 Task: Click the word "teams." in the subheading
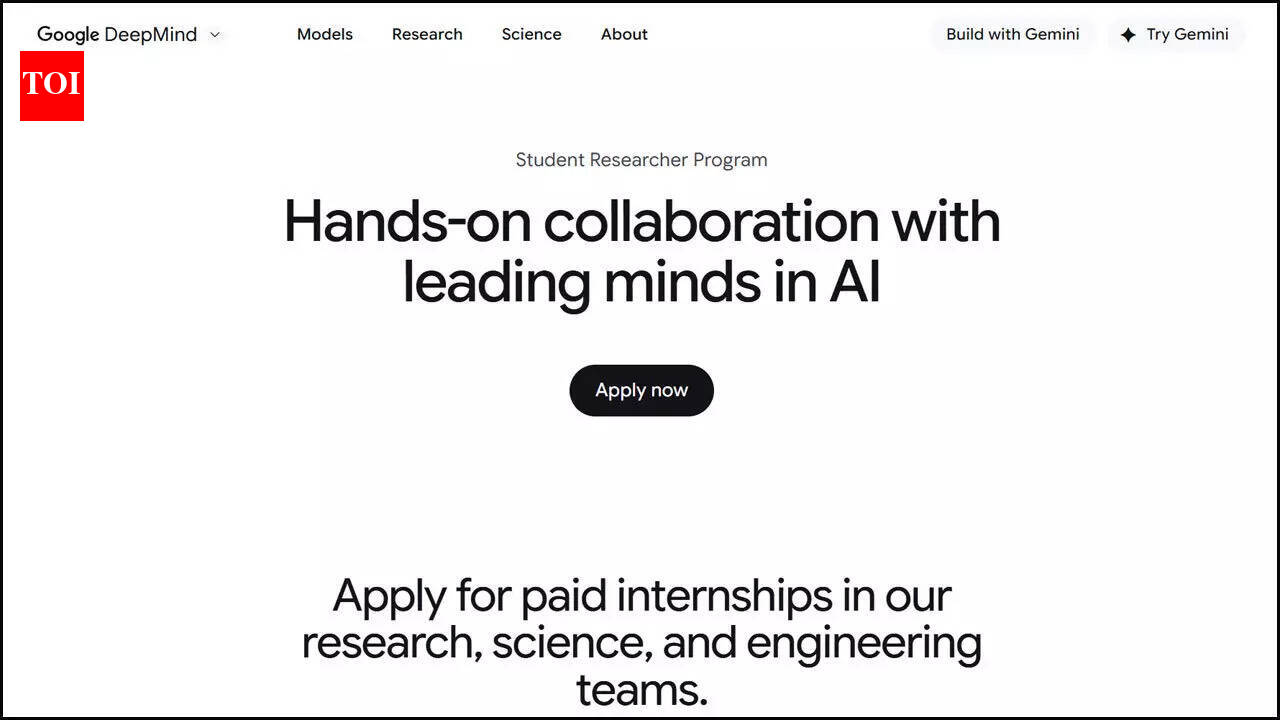pyautogui.click(x=641, y=690)
